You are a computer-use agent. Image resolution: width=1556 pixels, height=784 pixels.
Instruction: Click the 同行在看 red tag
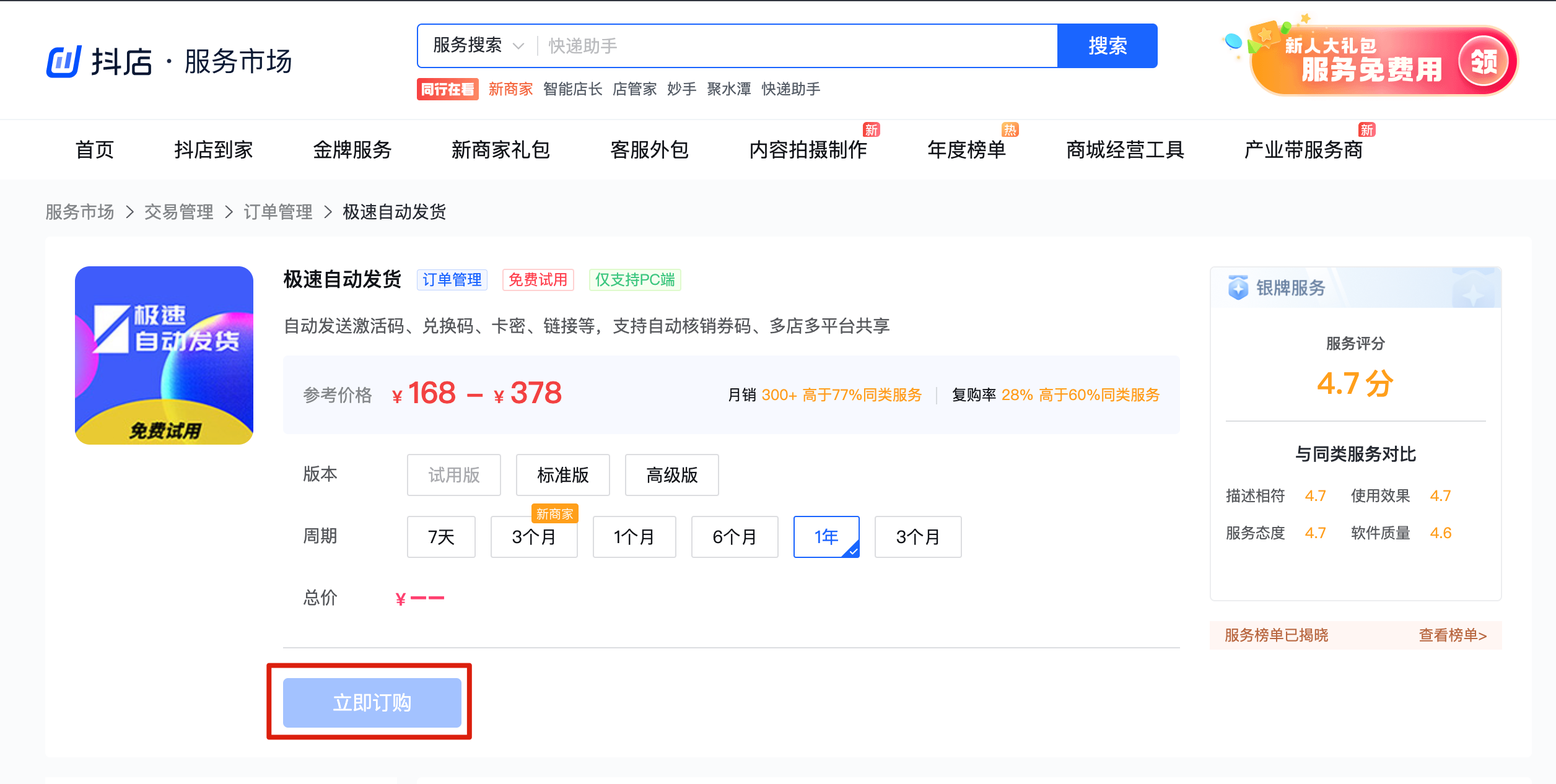point(447,89)
